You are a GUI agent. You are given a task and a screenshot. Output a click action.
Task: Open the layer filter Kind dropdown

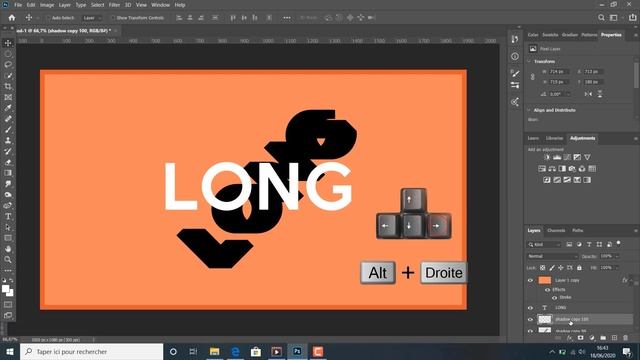click(x=545, y=244)
